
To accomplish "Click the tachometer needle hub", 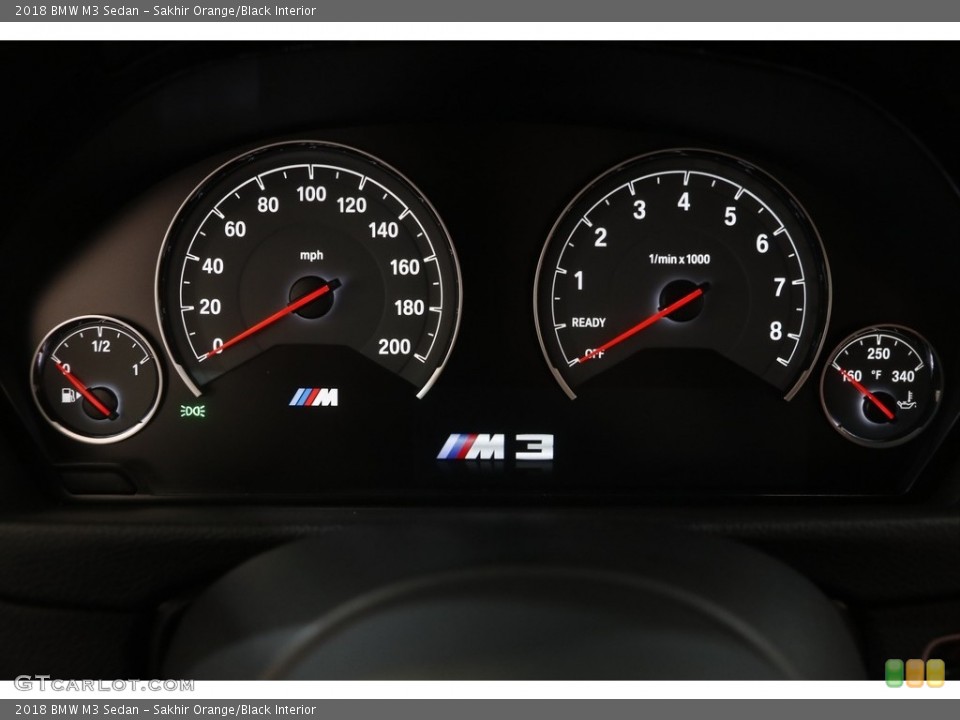I will tap(681, 301).
